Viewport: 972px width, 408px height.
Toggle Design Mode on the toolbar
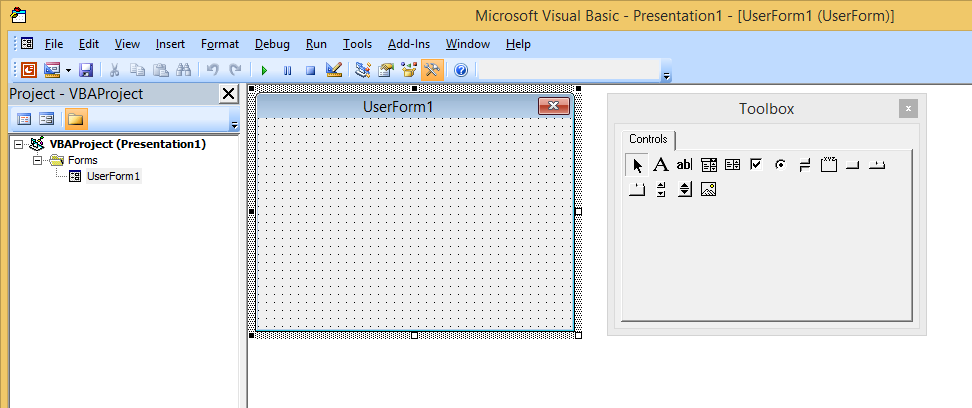[335, 70]
